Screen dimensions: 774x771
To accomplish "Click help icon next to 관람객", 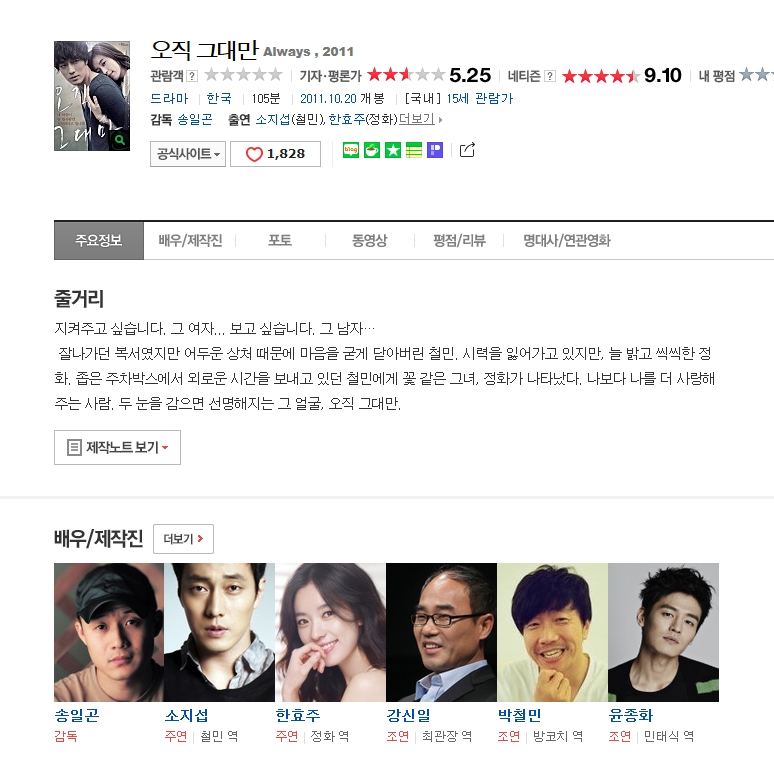I will point(192,76).
